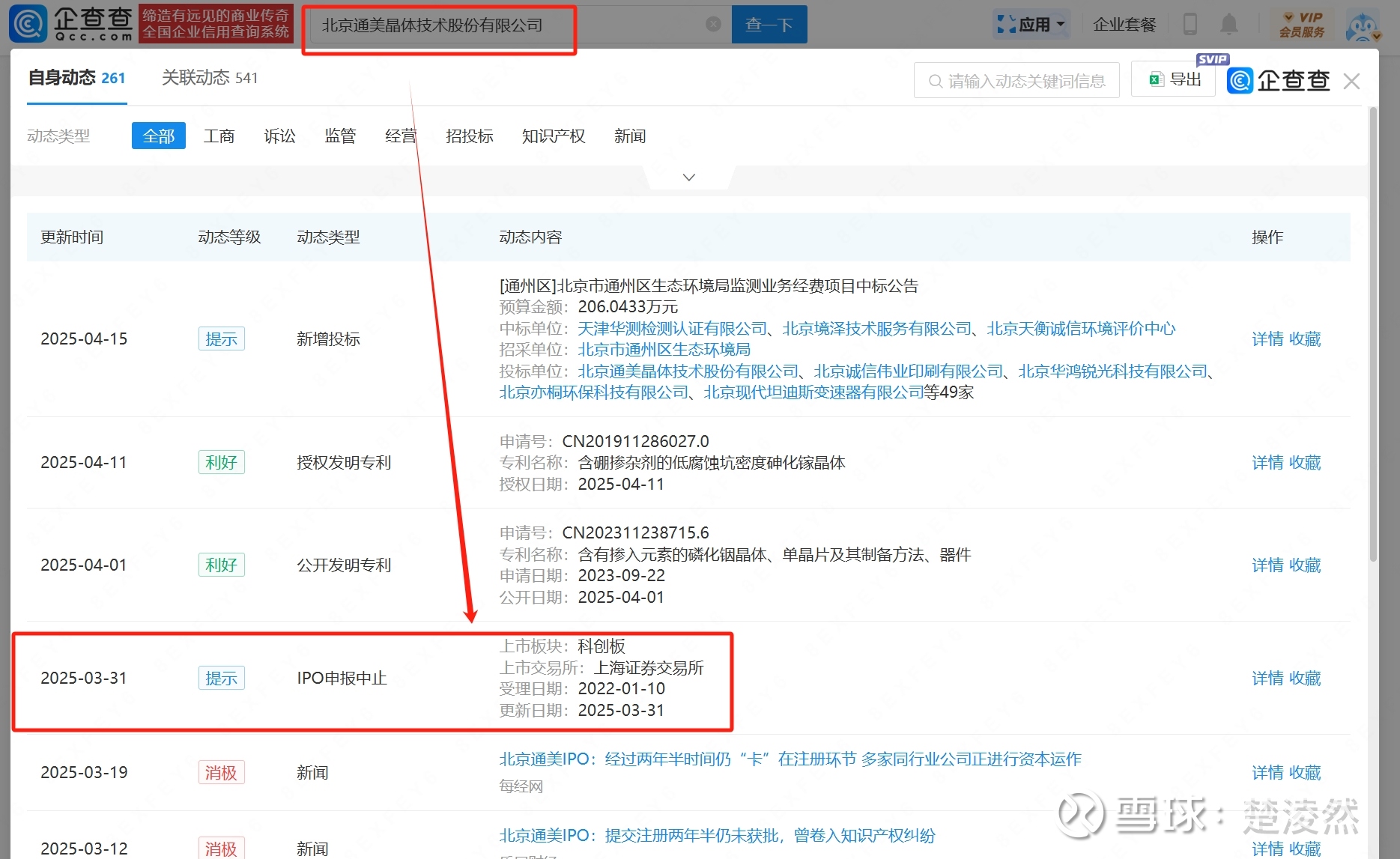Open the user avatar icon
This screenshot has height=859, width=1400.
click(x=1363, y=25)
